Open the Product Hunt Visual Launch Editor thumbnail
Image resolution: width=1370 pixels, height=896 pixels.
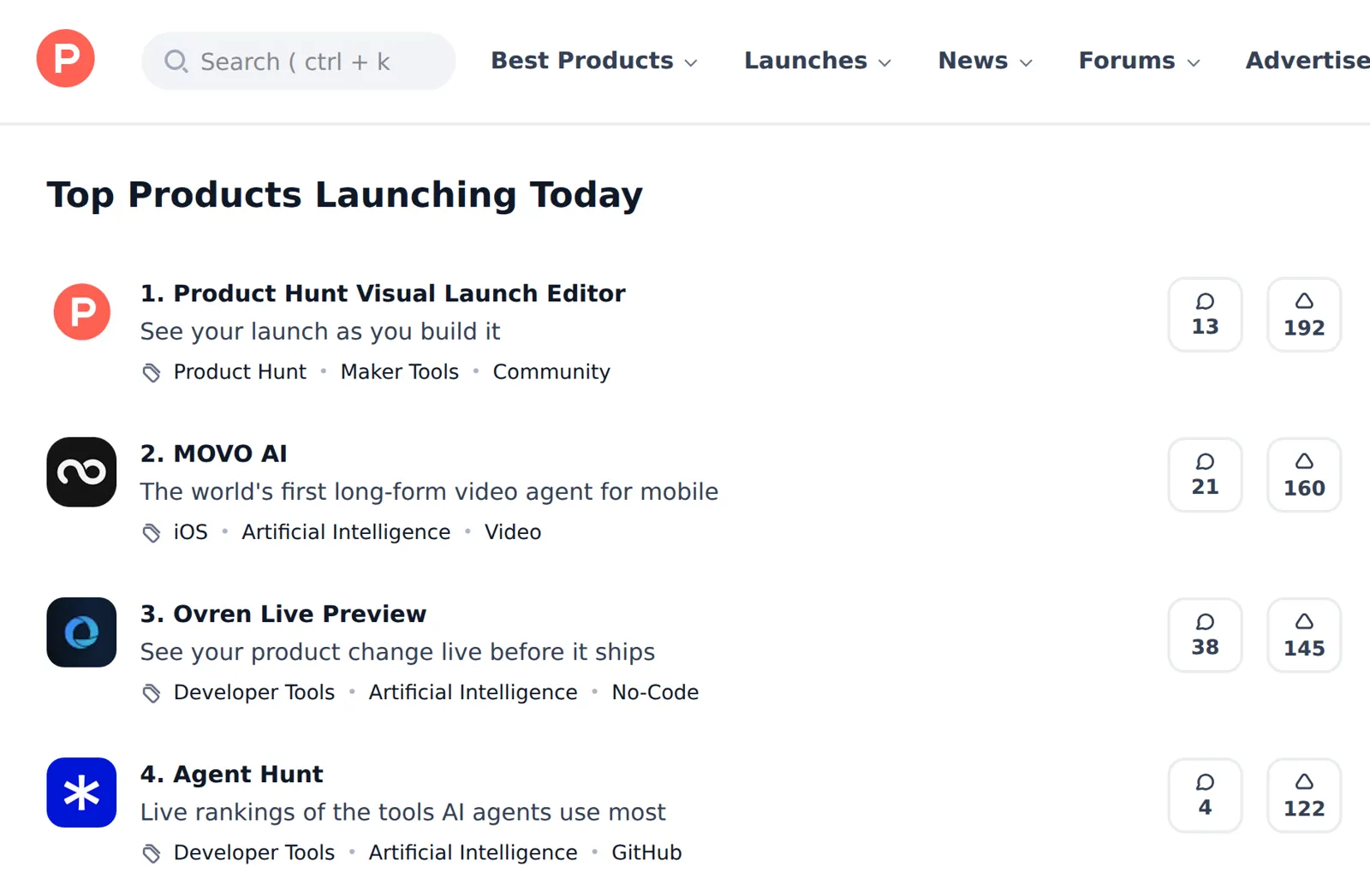click(81, 312)
